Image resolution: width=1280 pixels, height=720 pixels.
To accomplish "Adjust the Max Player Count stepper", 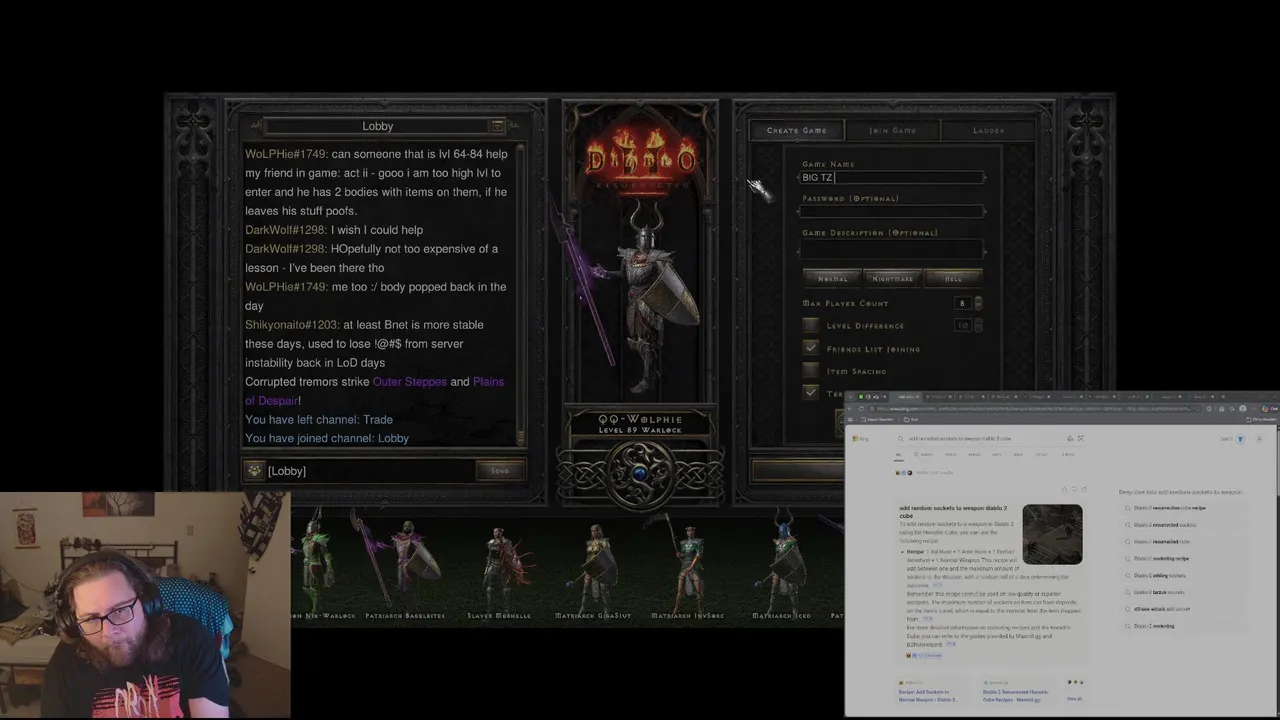I will [978, 303].
